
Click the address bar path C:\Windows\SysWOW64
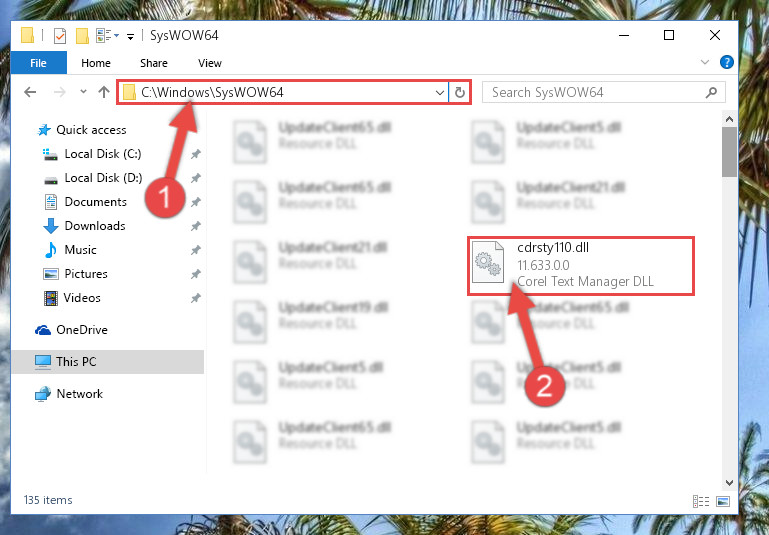tap(212, 92)
